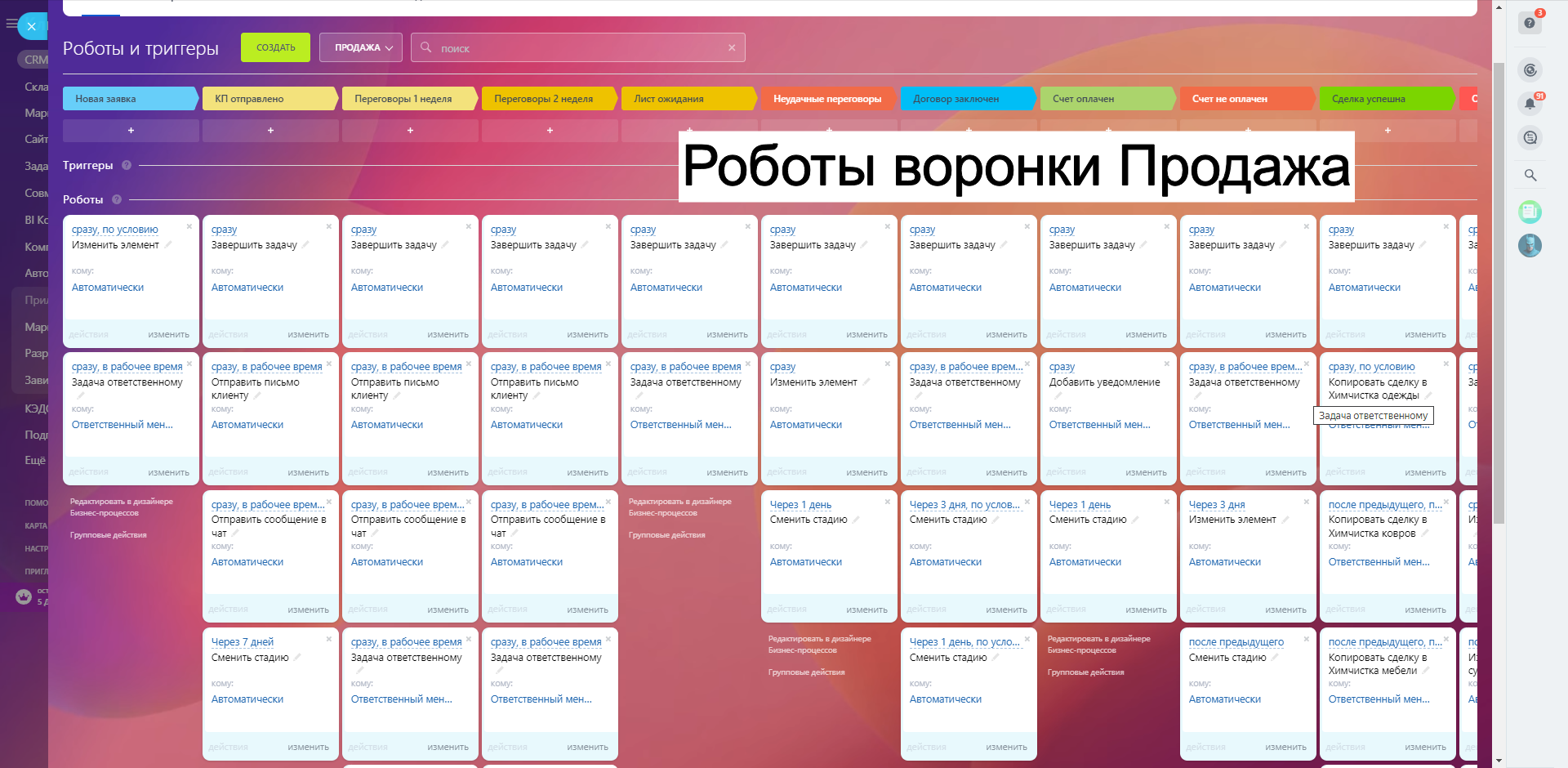Screen dimensions: 1568x768
Task: Add a trigger to the КП отправлено stage
Action: pos(270,131)
